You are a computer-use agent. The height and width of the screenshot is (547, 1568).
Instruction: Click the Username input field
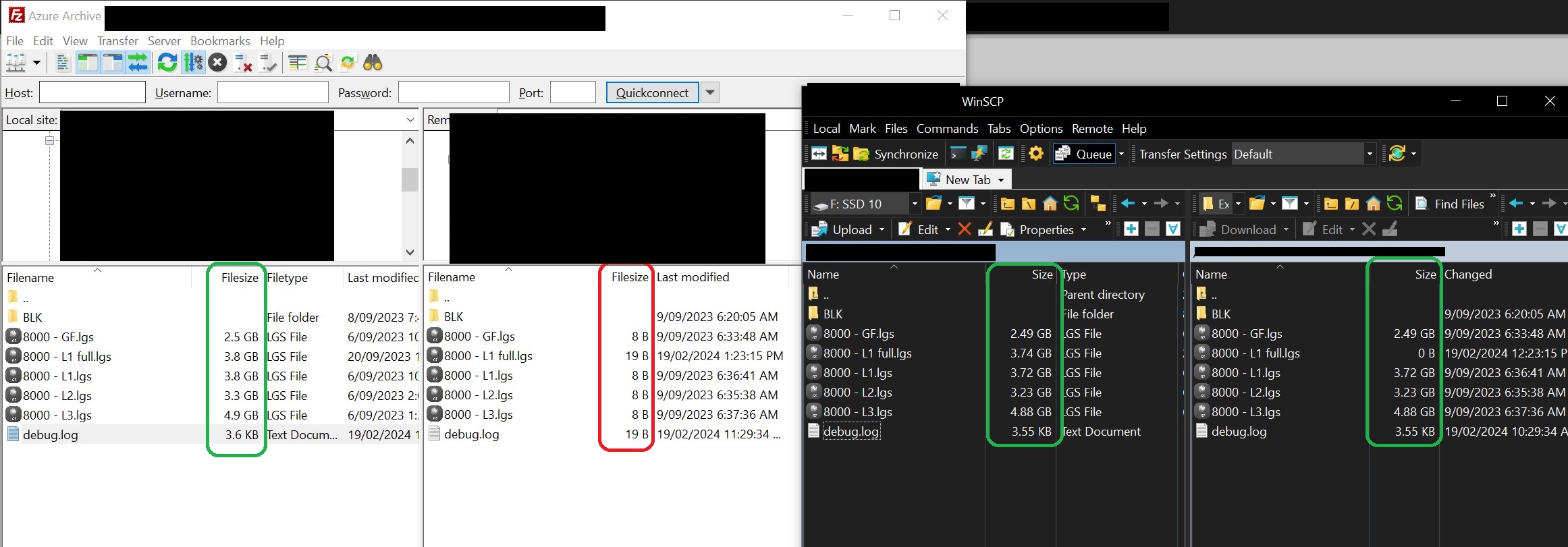[273, 92]
